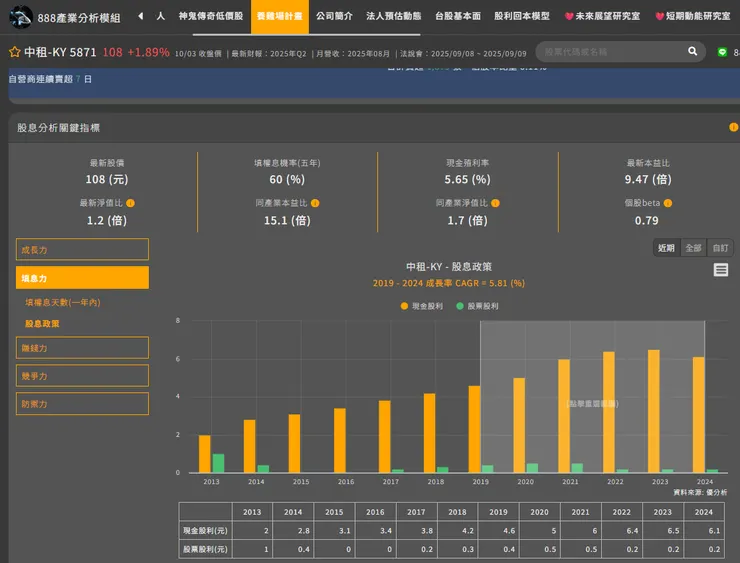Switch to the 台股基本面 tab
The height and width of the screenshot is (563, 740).
[x=458, y=16]
